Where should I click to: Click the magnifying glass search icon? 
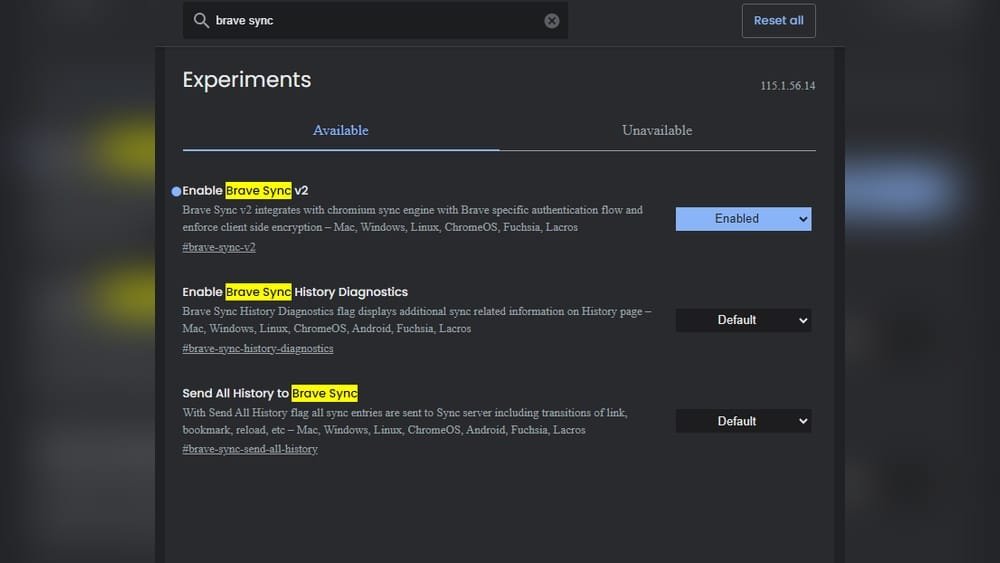201,21
